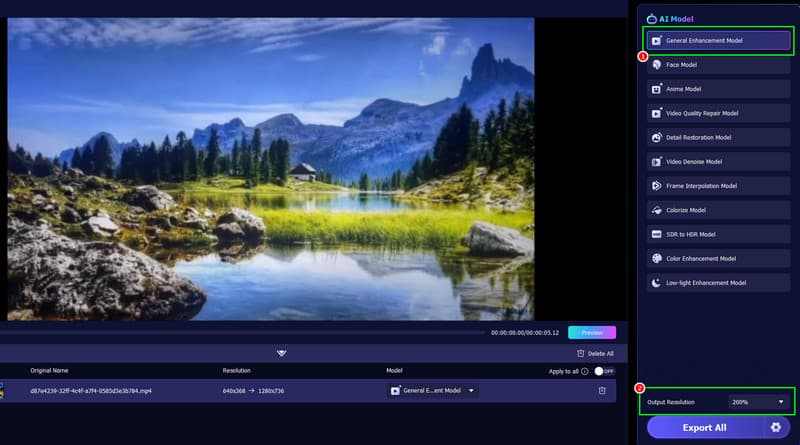Viewport: 800px width, 445px height.
Task: Click the Apply to all info icon
Action: click(585, 370)
